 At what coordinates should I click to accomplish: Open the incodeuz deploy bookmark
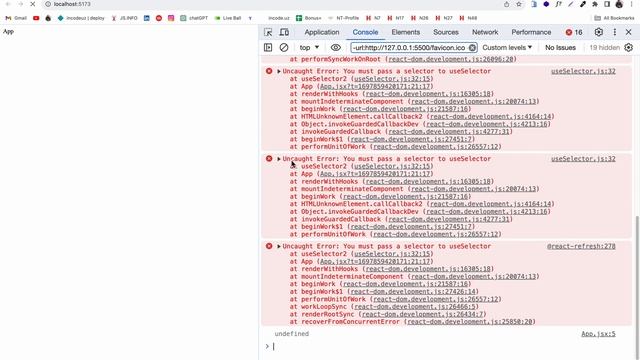(x=81, y=18)
